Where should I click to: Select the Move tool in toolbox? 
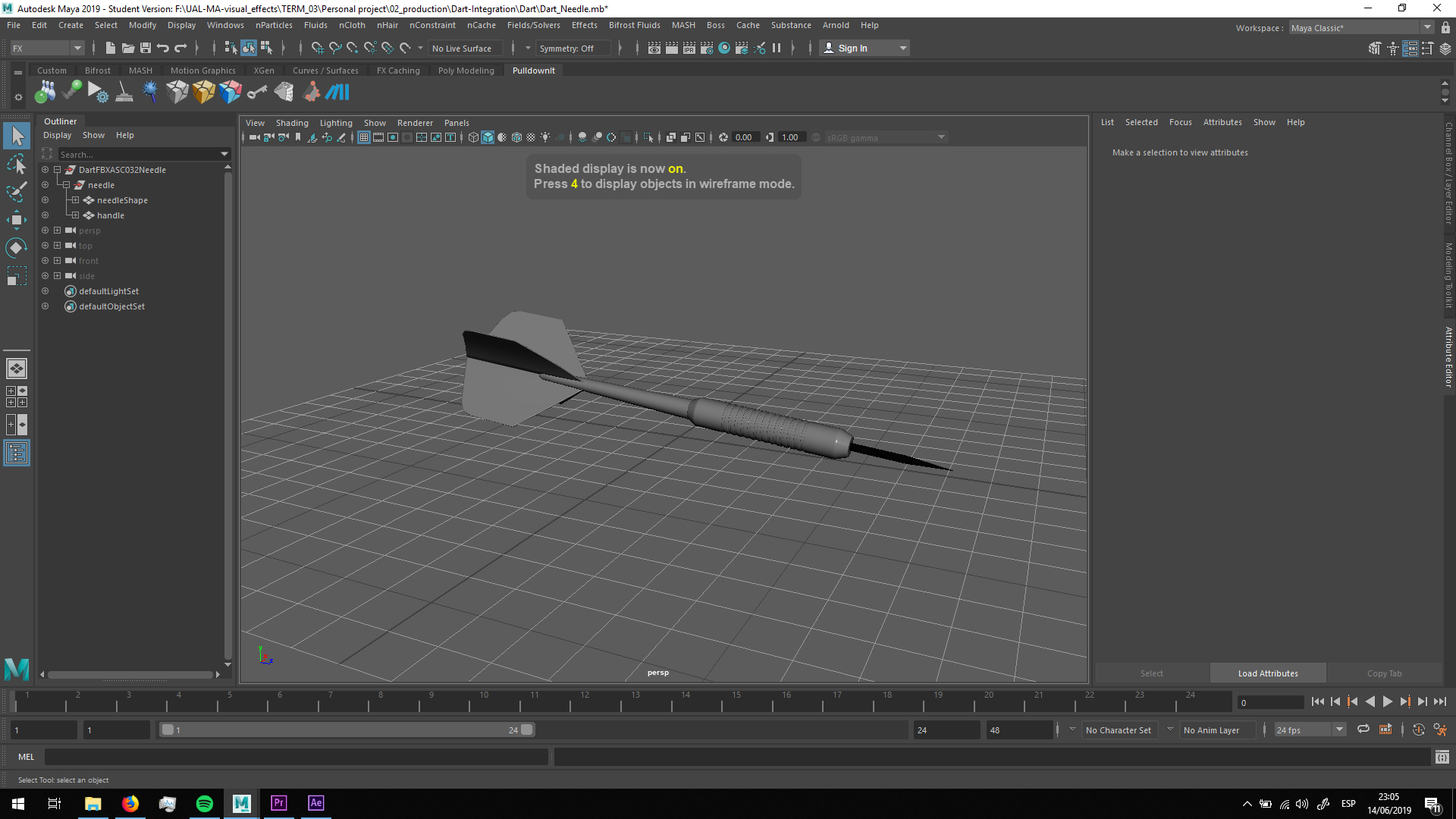[x=16, y=220]
